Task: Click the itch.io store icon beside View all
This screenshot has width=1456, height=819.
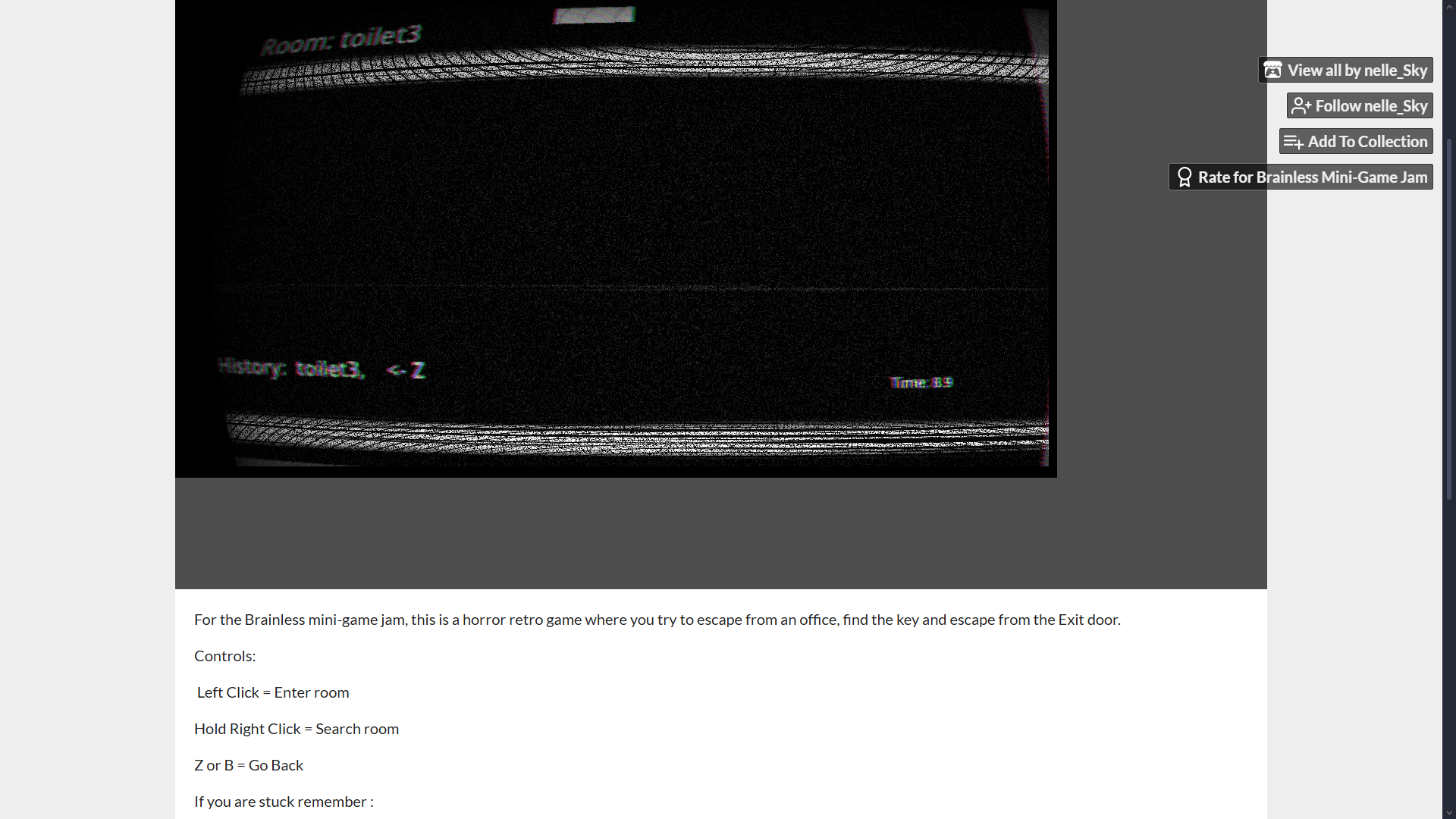Action: click(x=1272, y=71)
